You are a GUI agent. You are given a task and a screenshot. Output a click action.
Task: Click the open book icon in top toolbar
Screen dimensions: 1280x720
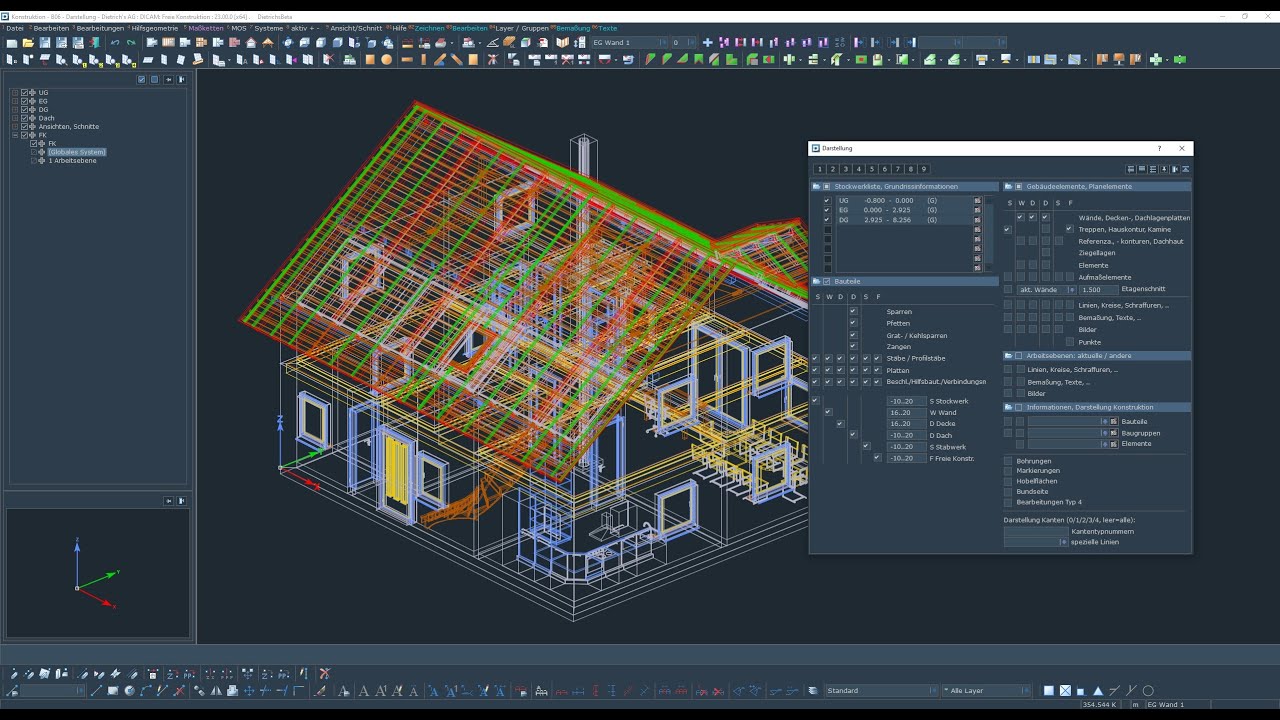(x=563, y=43)
